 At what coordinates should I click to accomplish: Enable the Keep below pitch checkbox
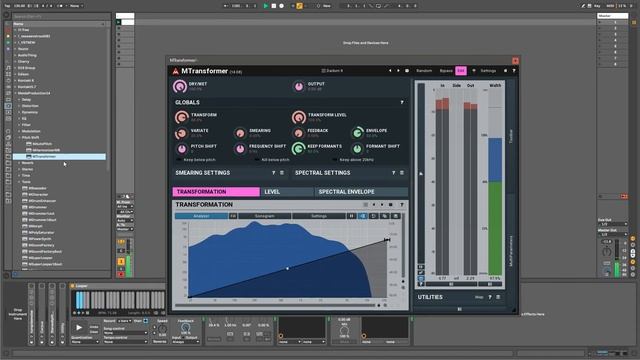(x=179, y=160)
